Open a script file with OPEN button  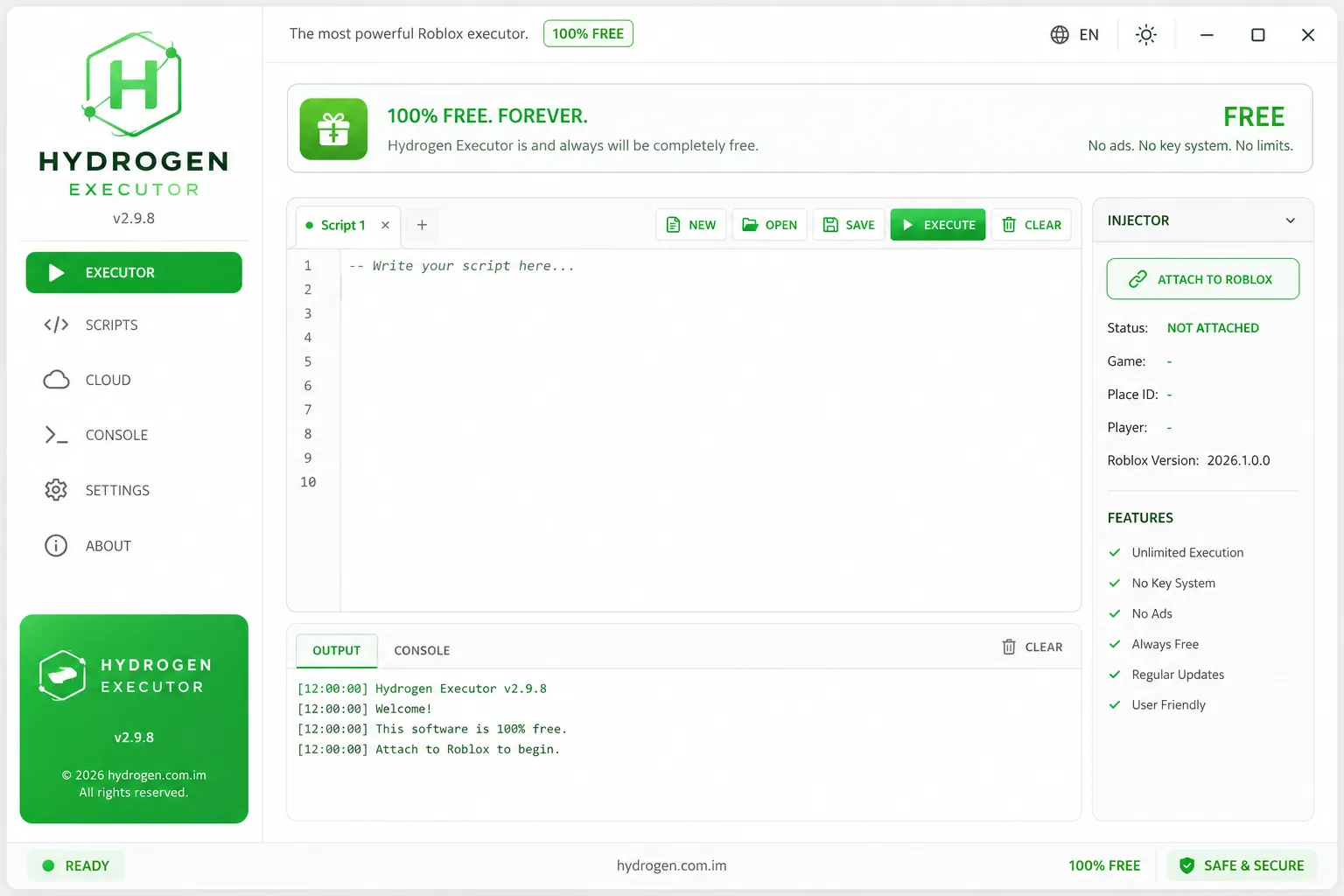(770, 225)
